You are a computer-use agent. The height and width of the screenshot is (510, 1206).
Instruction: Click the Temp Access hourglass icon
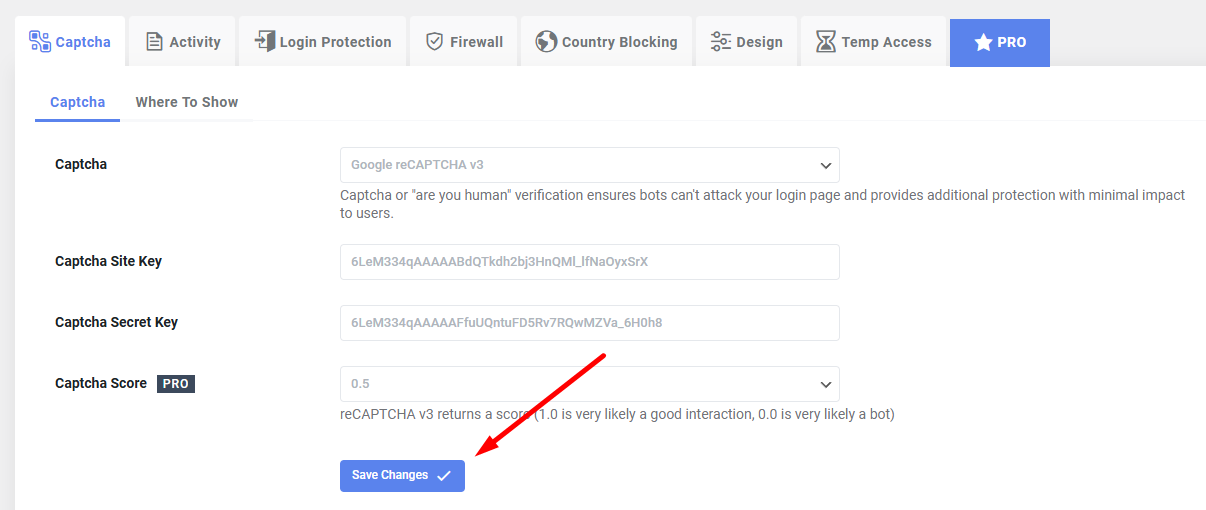826,42
